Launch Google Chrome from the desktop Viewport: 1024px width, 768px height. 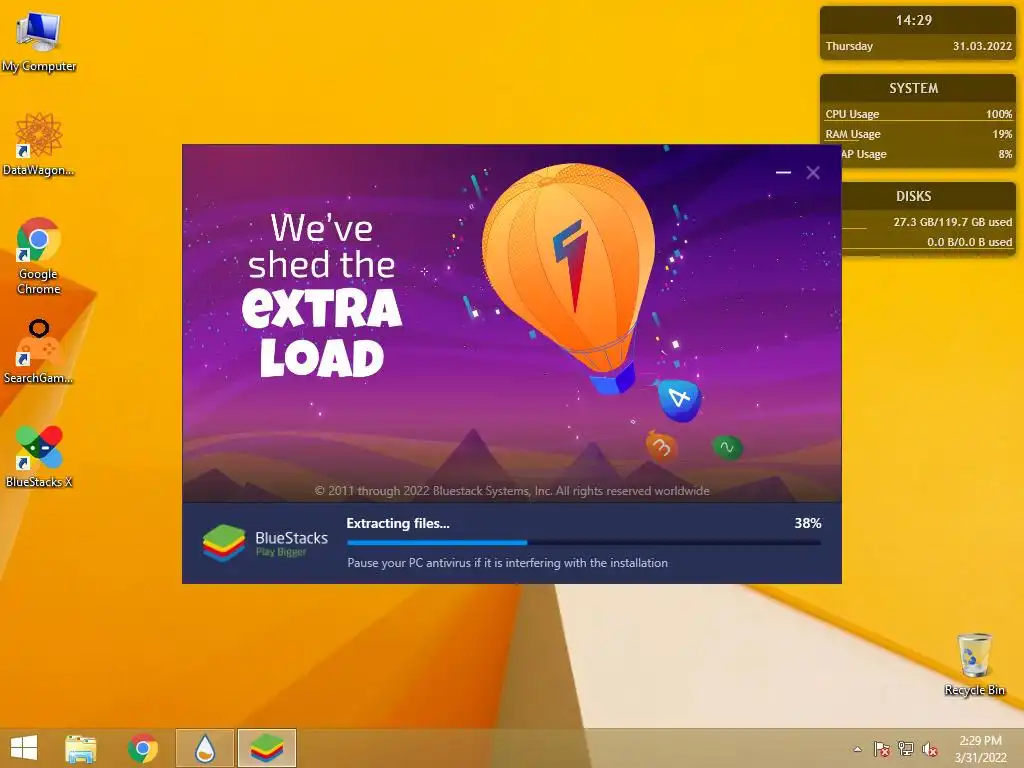39,256
